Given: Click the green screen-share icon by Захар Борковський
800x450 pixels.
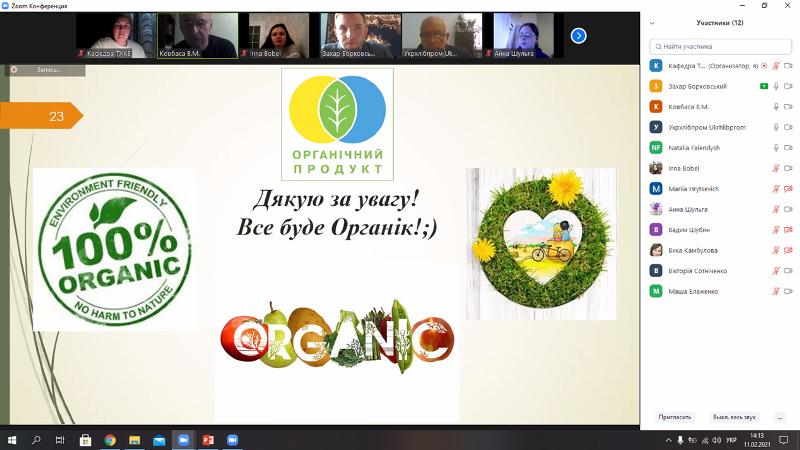Looking at the screenshot, I should (x=764, y=86).
